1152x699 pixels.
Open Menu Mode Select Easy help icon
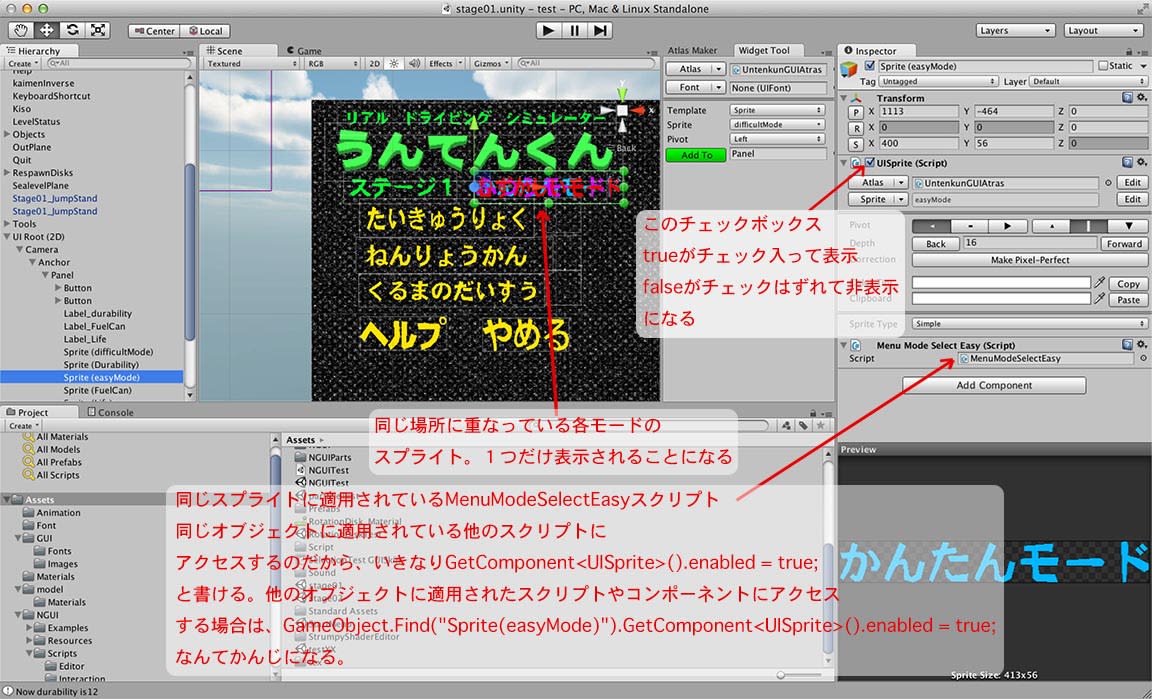pos(1127,344)
